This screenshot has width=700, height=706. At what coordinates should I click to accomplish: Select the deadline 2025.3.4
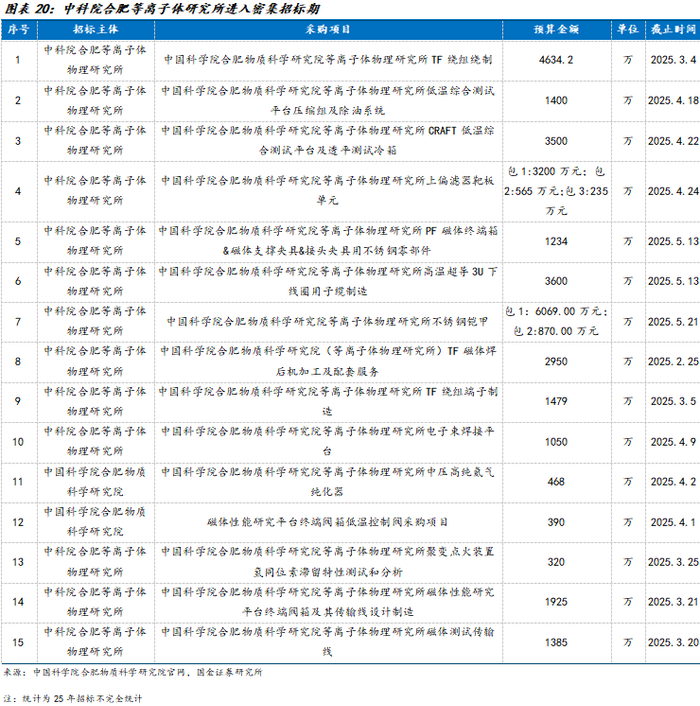pyautogui.click(x=673, y=60)
